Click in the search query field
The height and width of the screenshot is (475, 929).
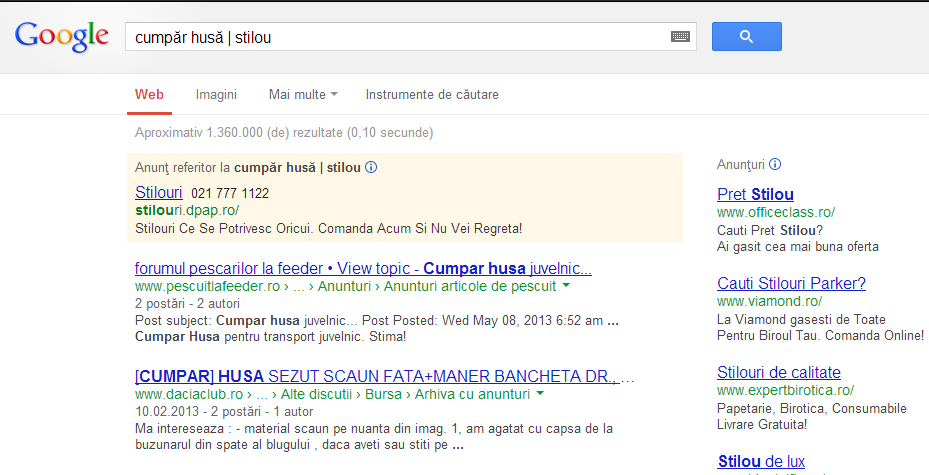(x=400, y=37)
